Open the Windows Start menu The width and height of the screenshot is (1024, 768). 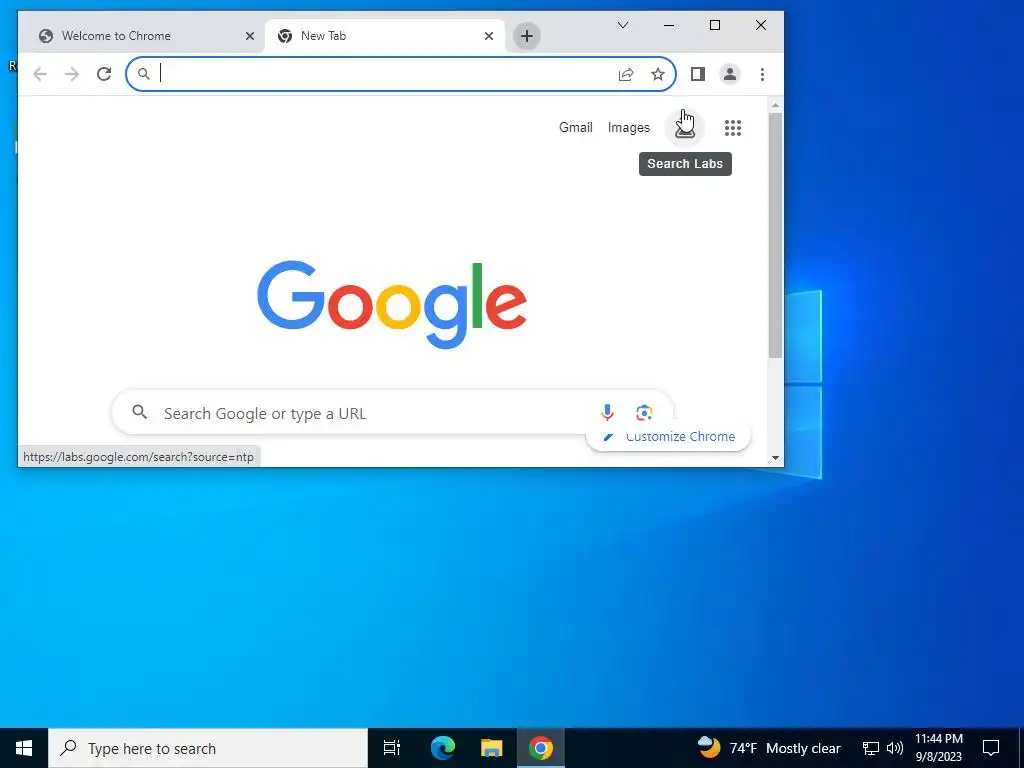coord(24,748)
